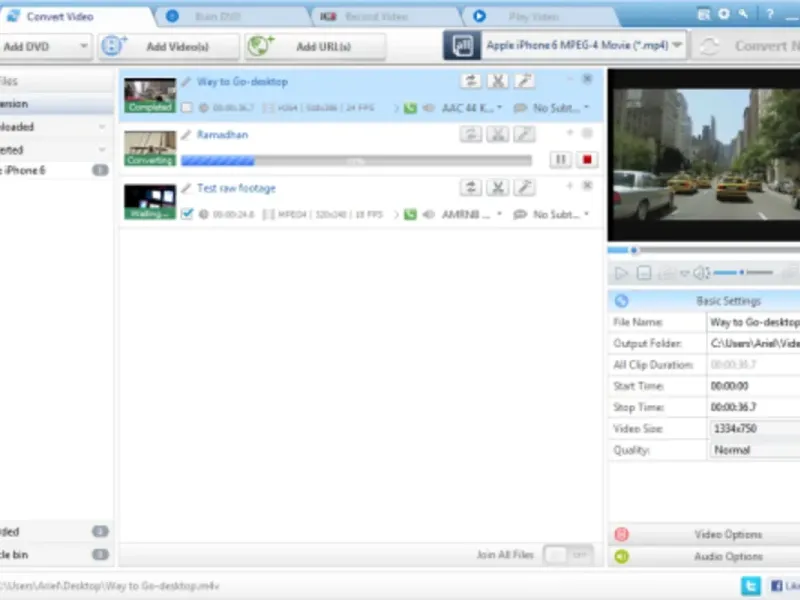The width and height of the screenshot is (800, 600).
Task: Click the stop square under the preview
Action: pyautogui.click(x=644, y=273)
